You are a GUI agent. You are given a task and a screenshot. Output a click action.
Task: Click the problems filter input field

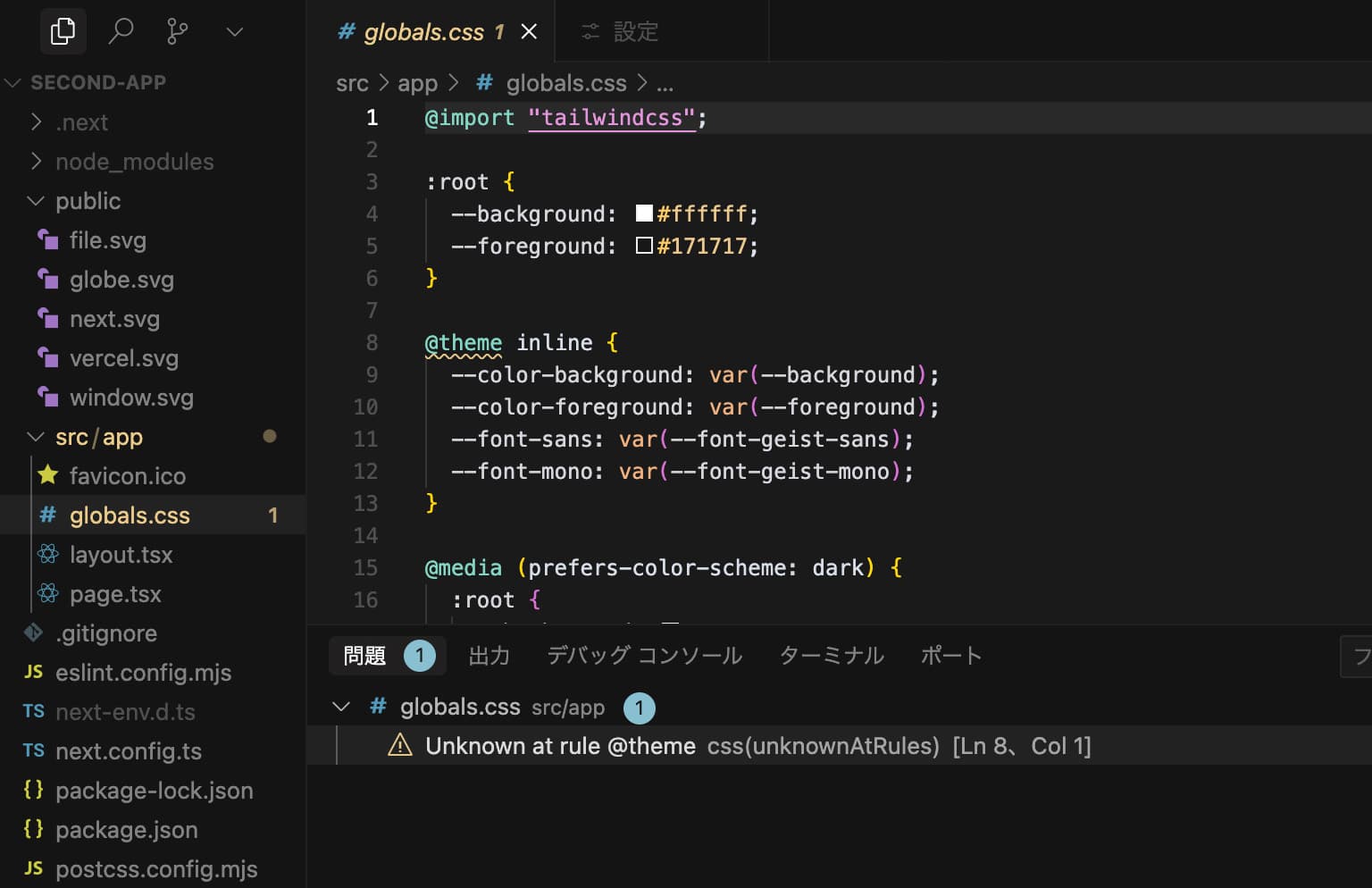[x=1357, y=657]
